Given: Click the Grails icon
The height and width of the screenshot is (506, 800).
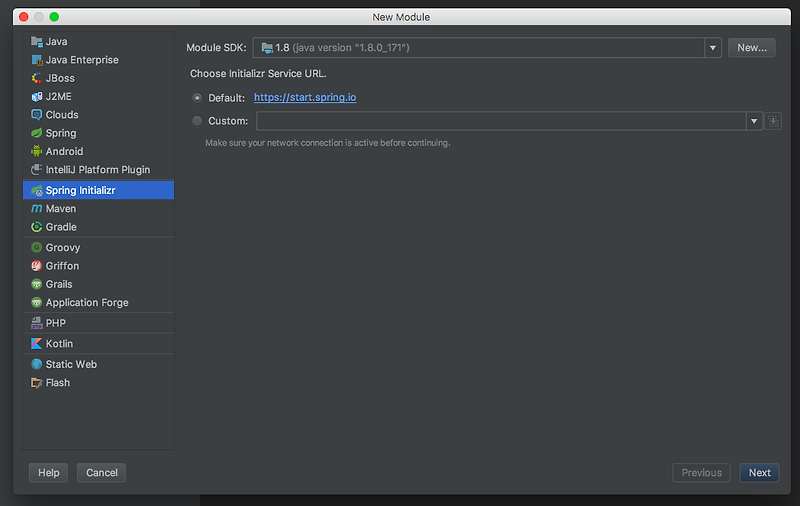Looking at the screenshot, I should (x=37, y=284).
